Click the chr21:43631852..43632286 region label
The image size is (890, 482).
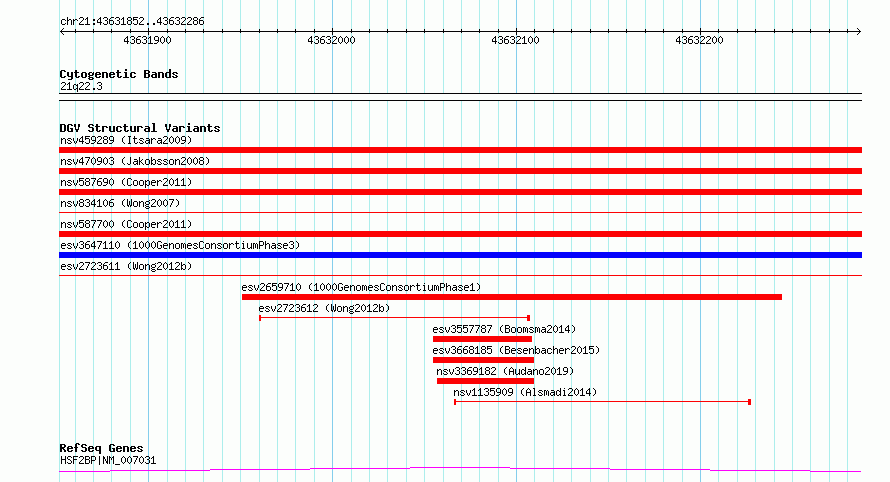(x=132, y=22)
